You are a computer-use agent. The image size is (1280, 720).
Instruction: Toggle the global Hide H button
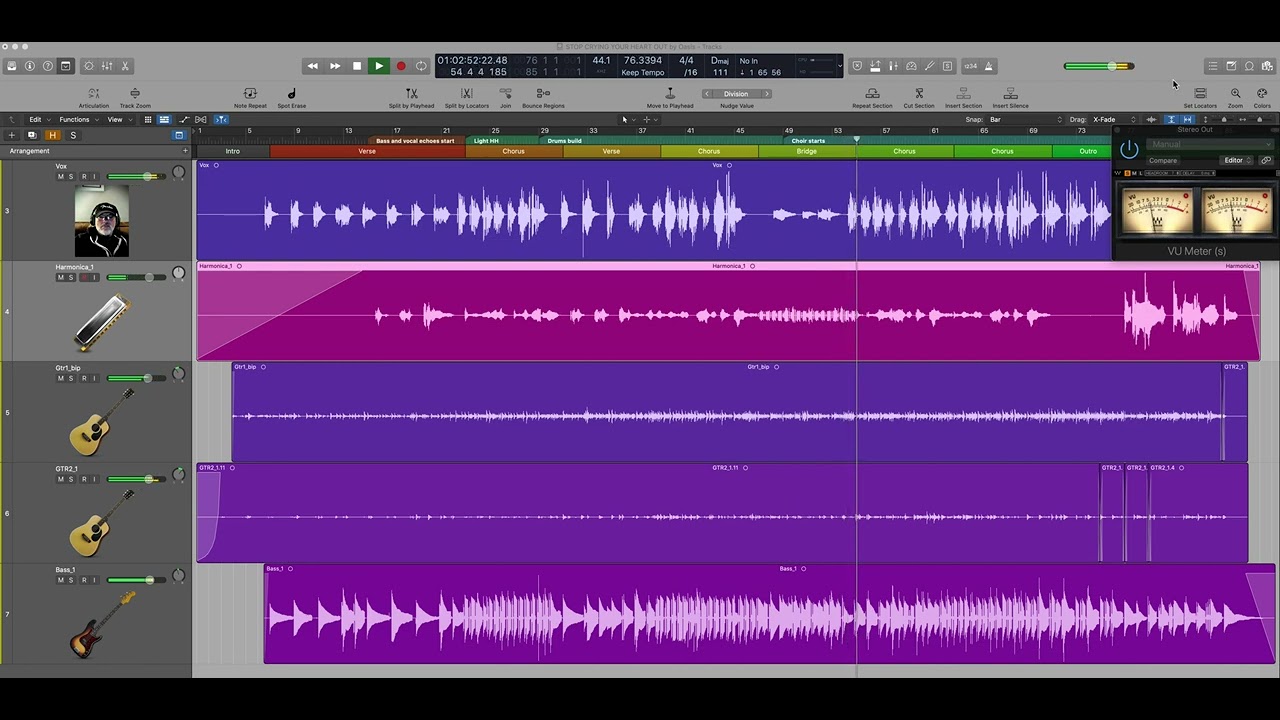(x=53, y=135)
